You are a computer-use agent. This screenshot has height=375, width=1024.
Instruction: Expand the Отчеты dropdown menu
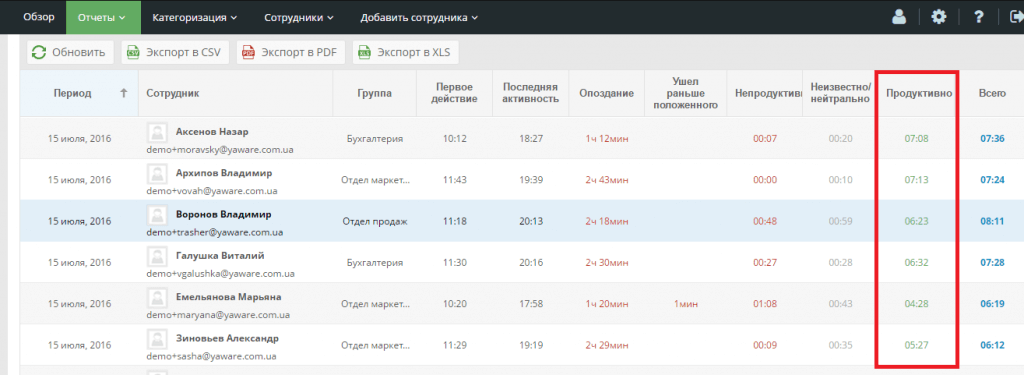pyautogui.click(x=103, y=17)
